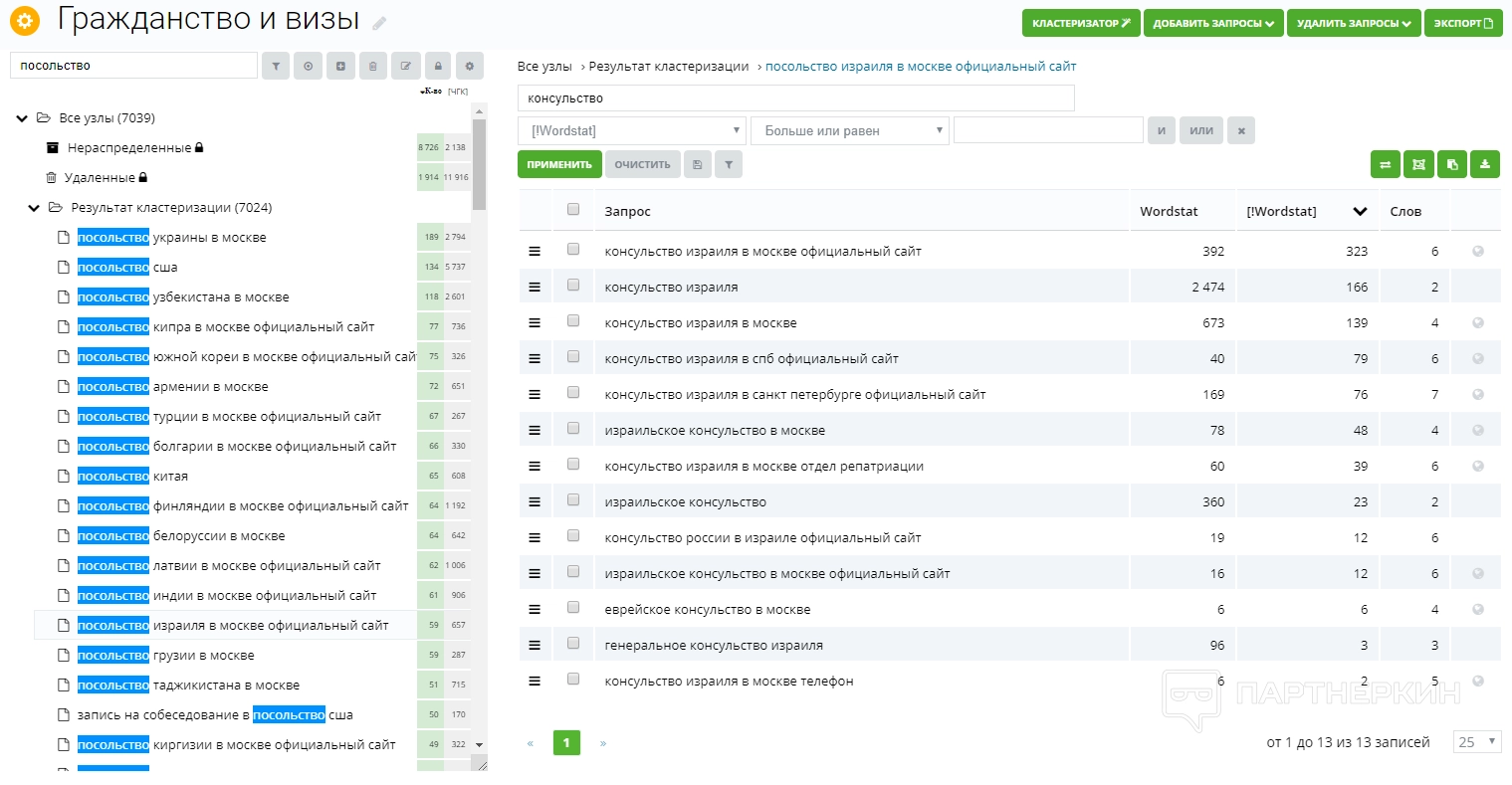1512x785 pixels.
Task: Click the orange gear project logo
Action: [25, 20]
